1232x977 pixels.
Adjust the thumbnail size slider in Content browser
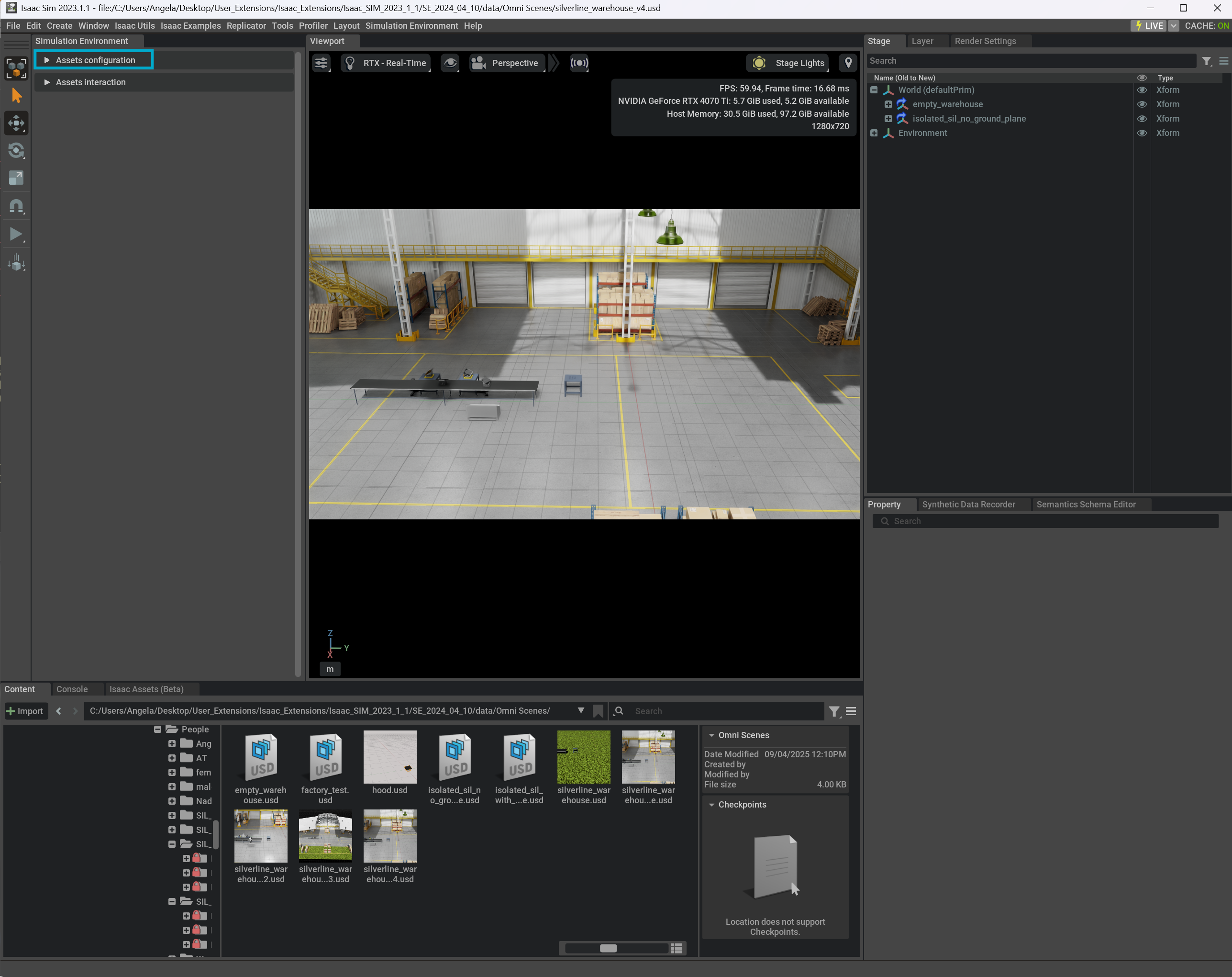point(608,948)
